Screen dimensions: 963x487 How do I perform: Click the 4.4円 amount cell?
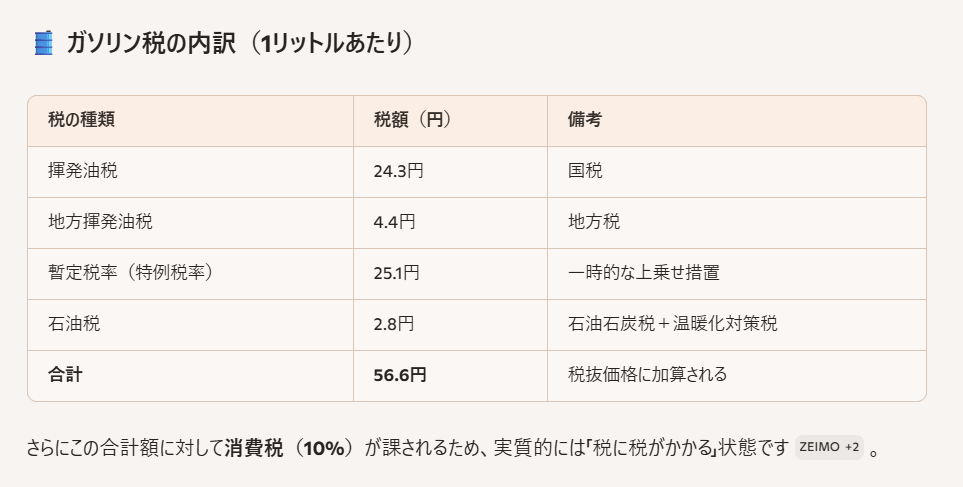coord(394,222)
